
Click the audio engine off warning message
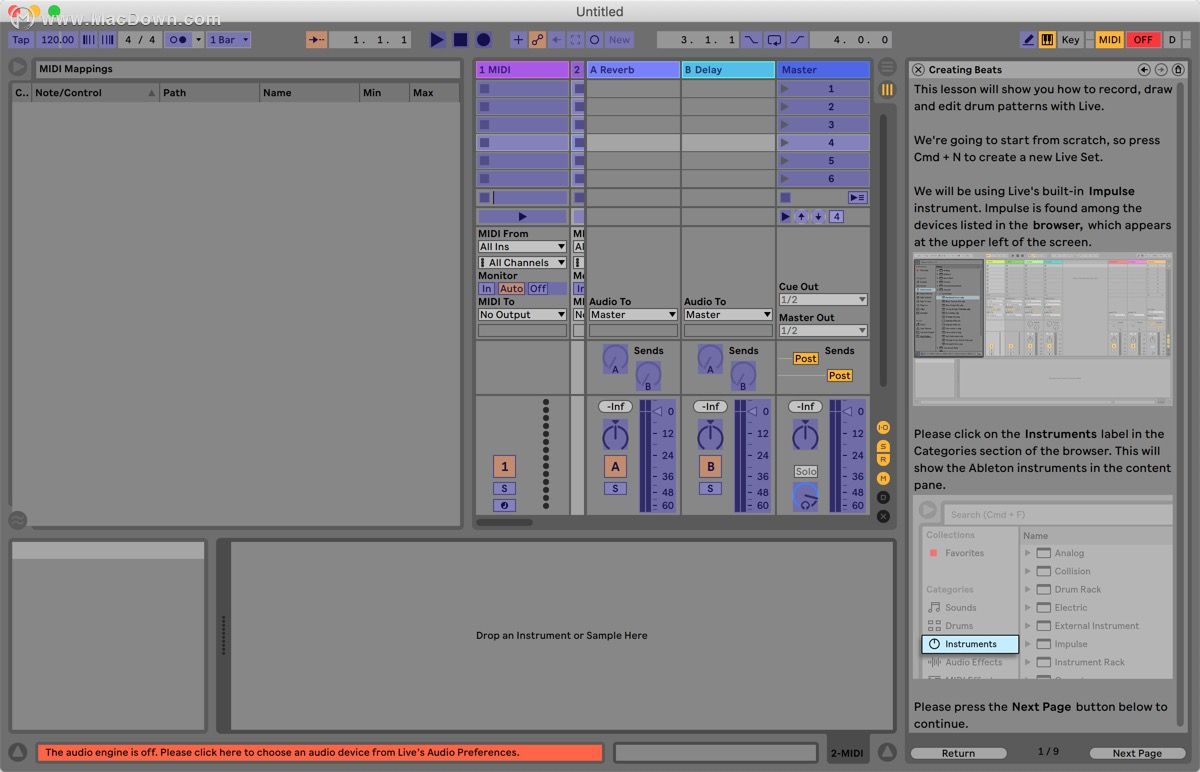[320, 752]
